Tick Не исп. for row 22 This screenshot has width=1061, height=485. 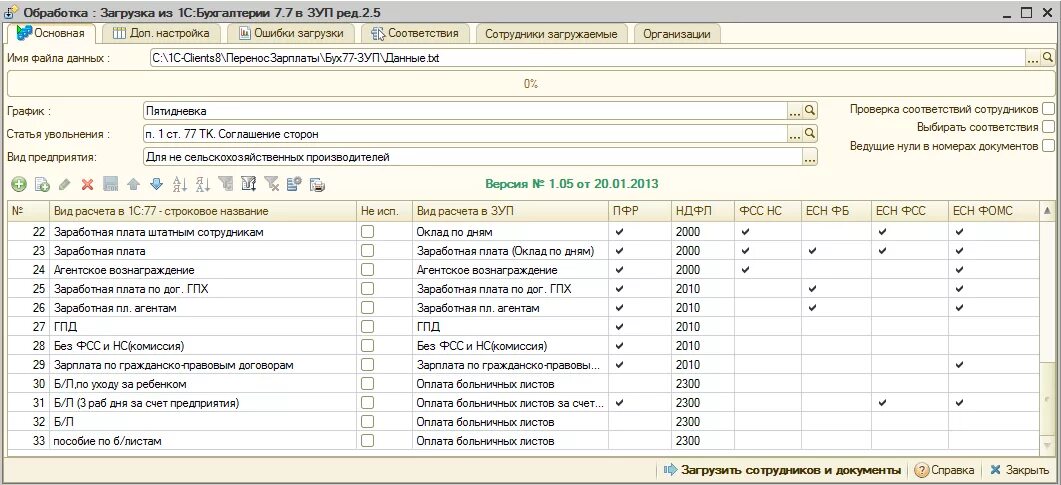click(x=367, y=232)
